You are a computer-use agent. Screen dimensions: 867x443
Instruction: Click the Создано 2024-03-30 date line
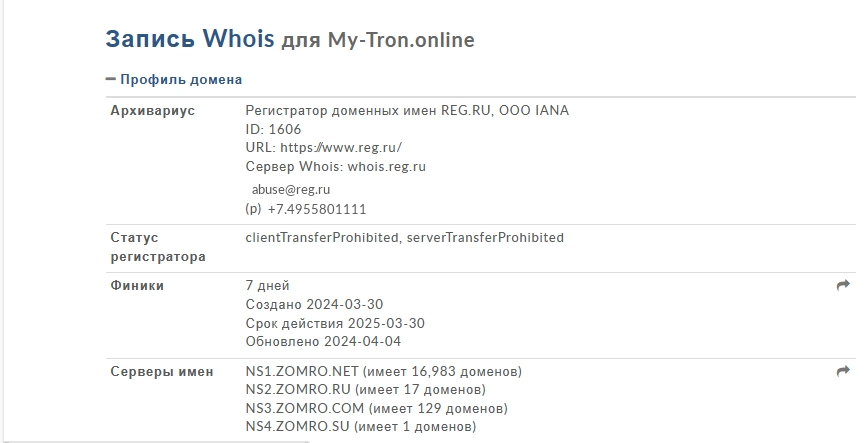314,304
